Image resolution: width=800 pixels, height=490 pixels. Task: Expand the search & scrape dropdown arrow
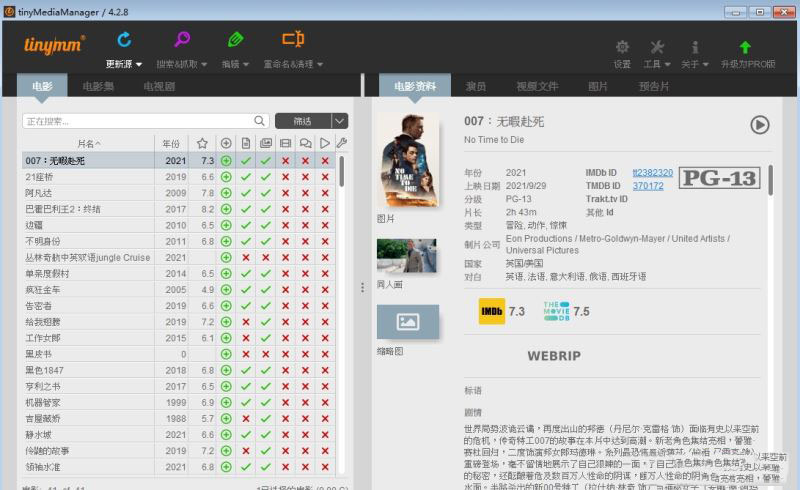204,64
